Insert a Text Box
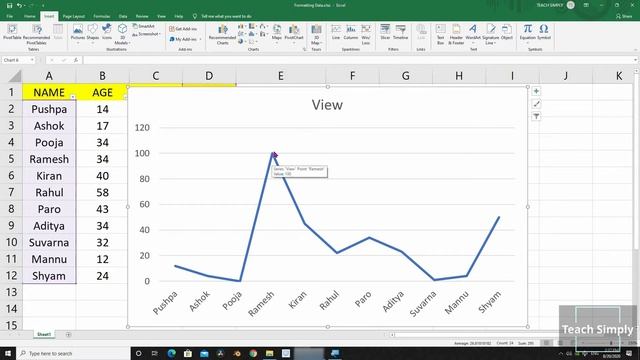Image resolution: width=640 pixels, height=360 pixels. click(x=440, y=34)
